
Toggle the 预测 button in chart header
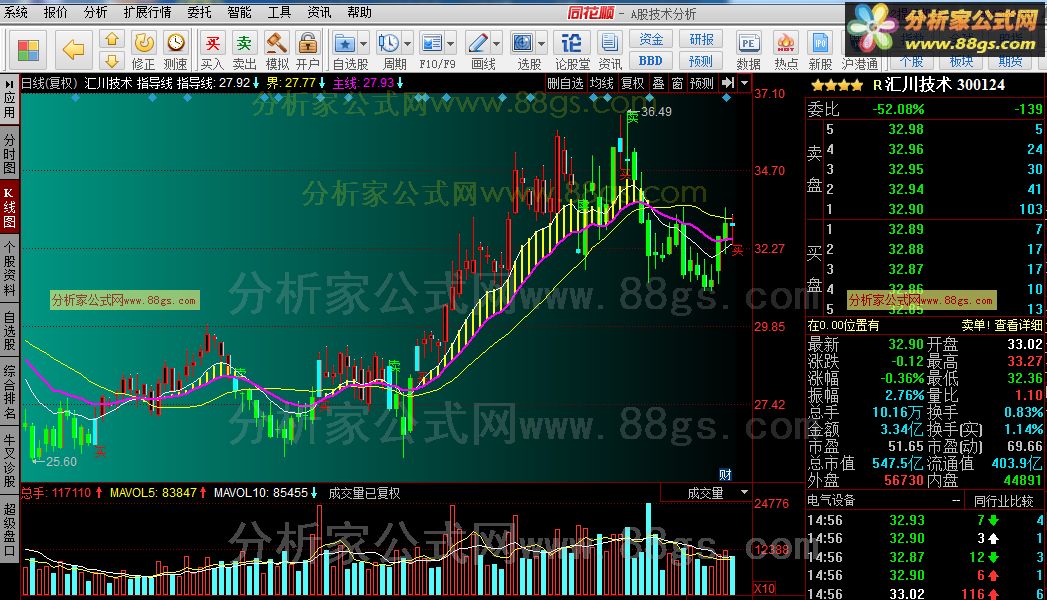point(702,83)
